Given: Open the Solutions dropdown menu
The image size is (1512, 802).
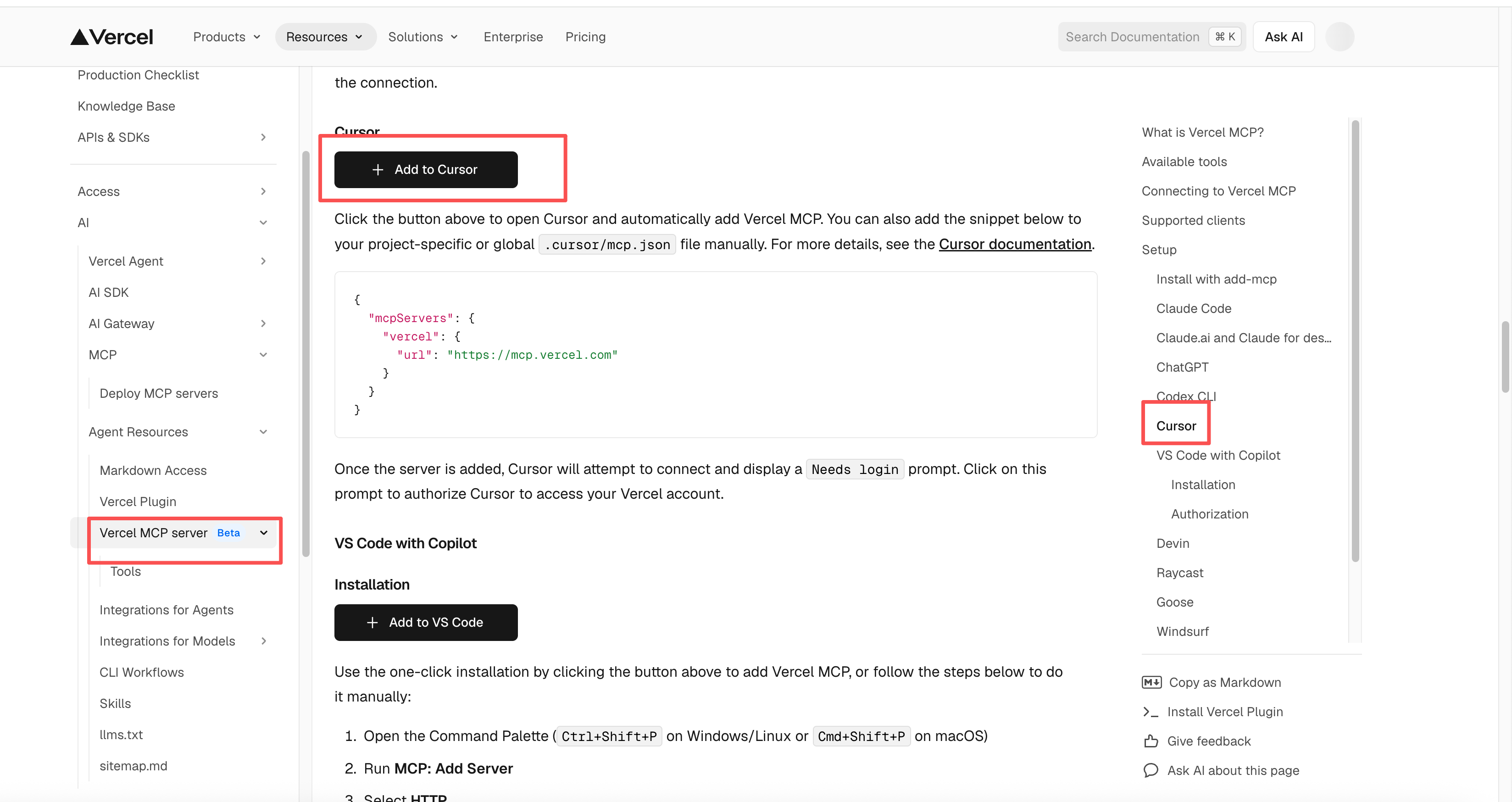Looking at the screenshot, I should click(422, 37).
